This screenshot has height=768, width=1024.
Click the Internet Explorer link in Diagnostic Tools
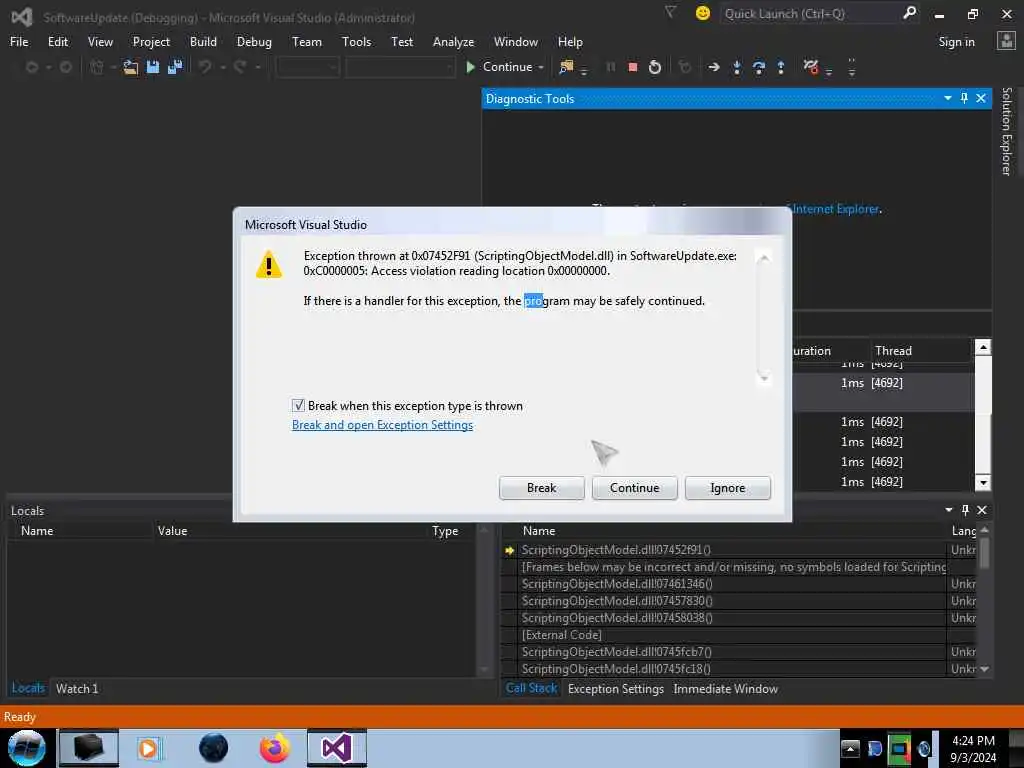(835, 209)
